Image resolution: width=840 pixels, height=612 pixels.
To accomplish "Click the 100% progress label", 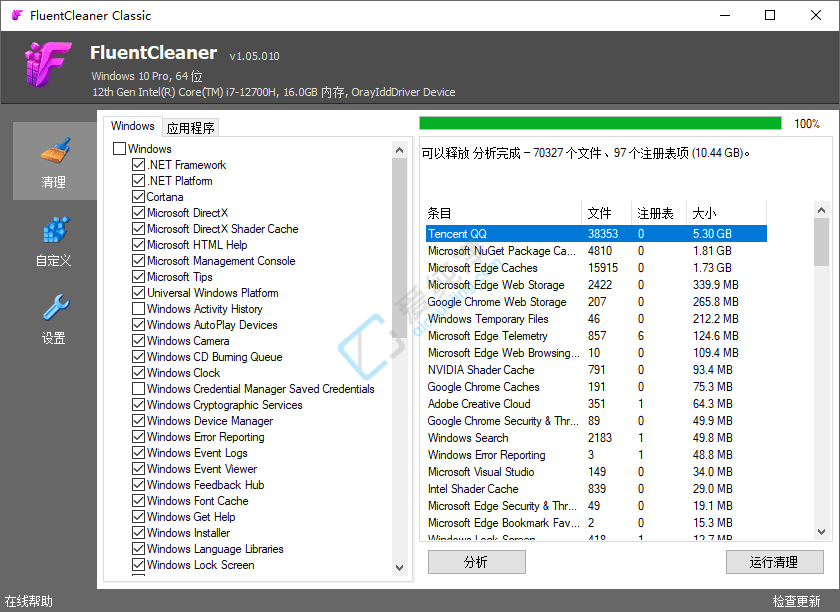I will pos(807,124).
